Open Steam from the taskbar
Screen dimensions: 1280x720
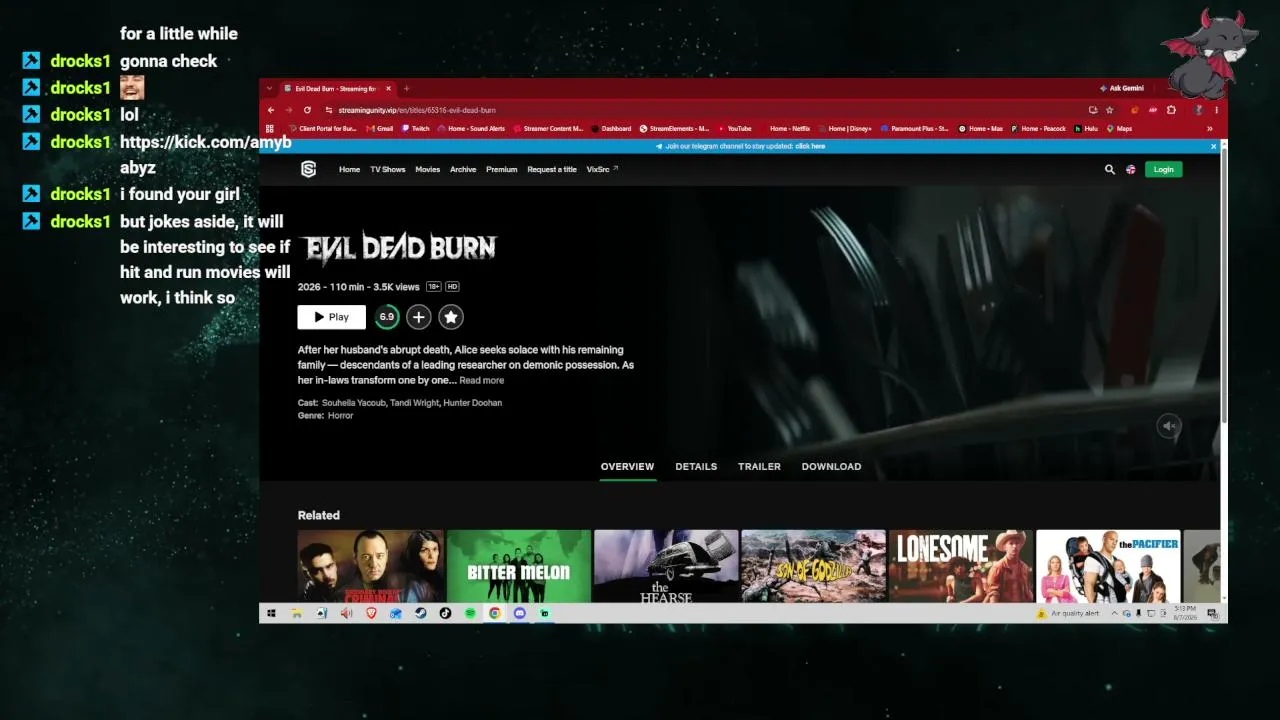point(421,613)
